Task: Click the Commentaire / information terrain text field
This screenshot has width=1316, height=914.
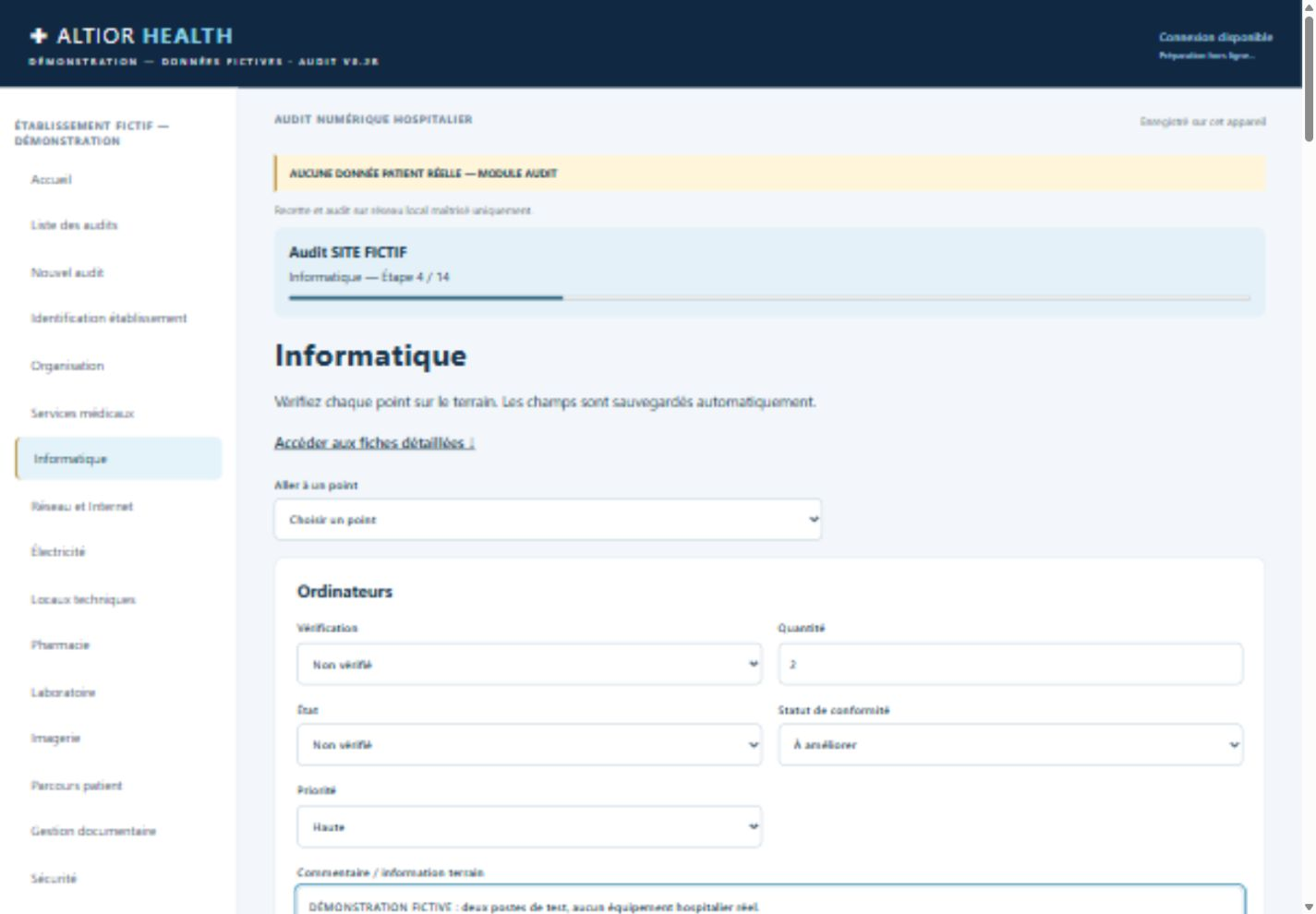Action: pos(770,900)
